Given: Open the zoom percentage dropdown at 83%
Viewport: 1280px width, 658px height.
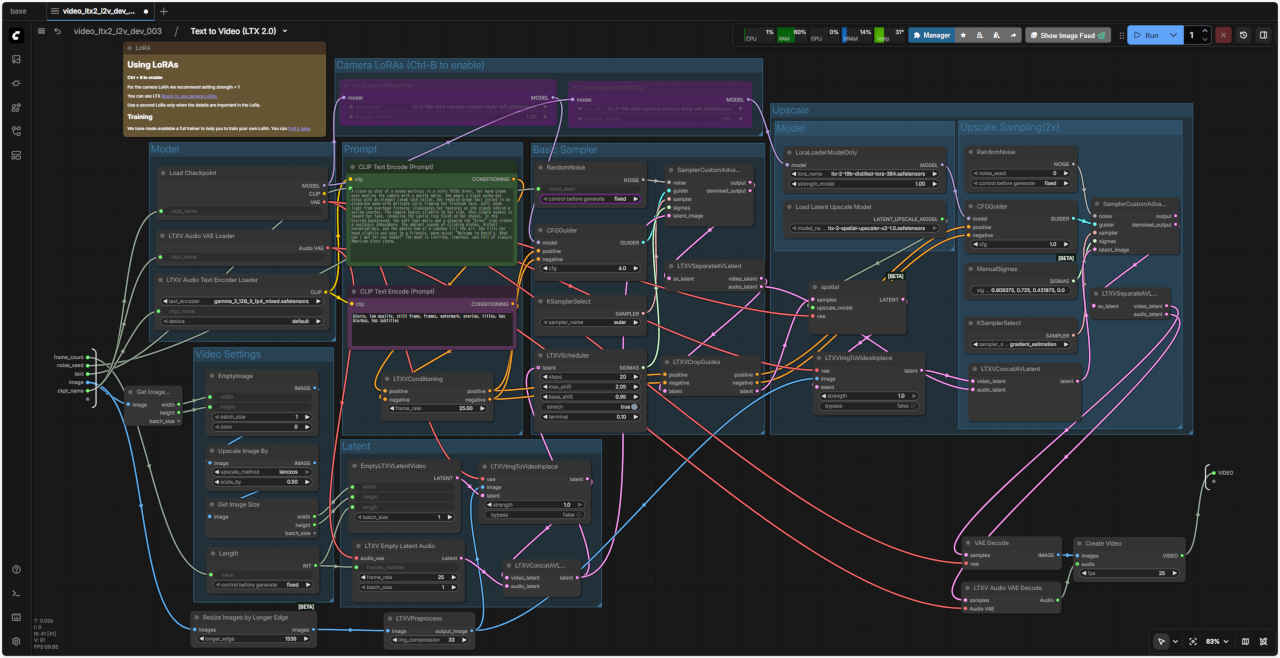Looking at the screenshot, I should tap(1217, 641).
